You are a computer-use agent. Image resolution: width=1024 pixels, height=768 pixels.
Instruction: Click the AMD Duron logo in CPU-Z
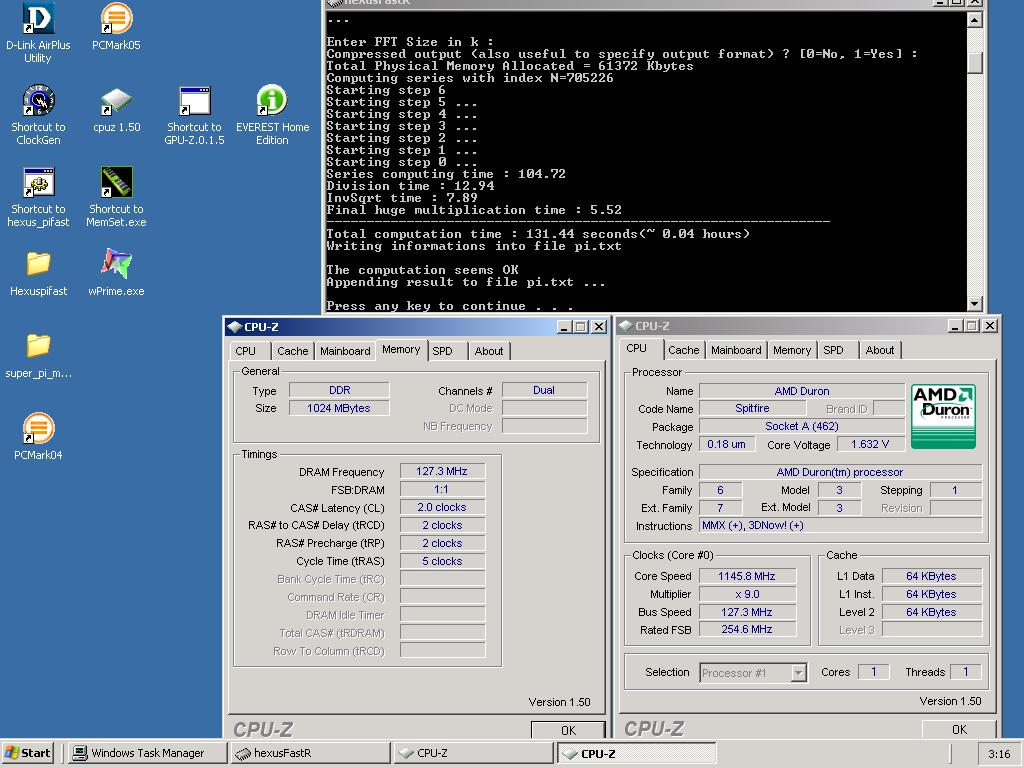943,416
